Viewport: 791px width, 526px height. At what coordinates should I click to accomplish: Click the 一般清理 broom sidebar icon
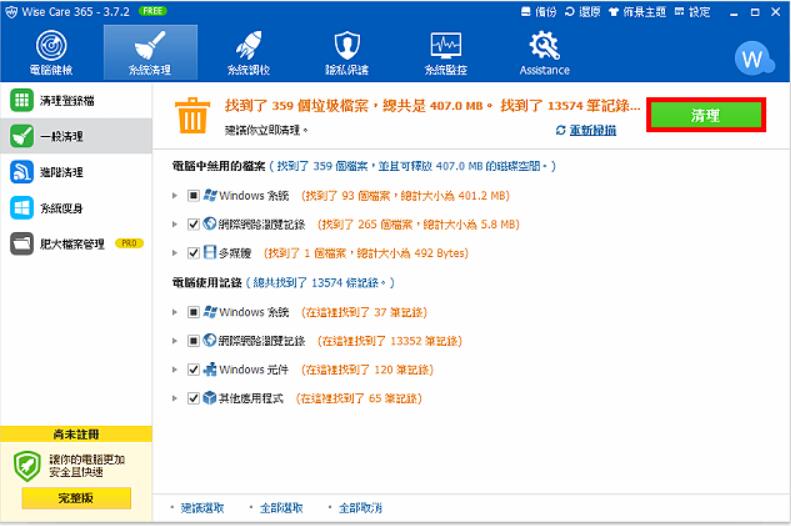pos(22,136)
